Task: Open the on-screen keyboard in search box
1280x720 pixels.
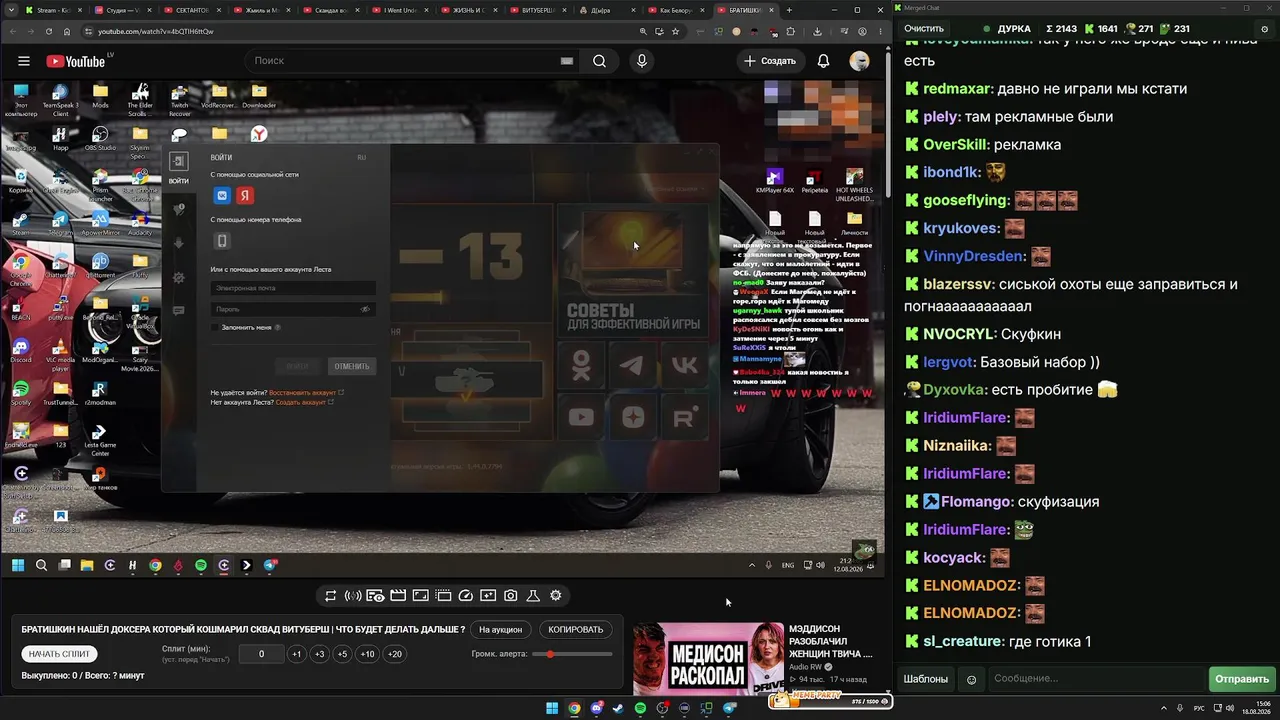Action: pyautogui.click(x=567, y=61)
